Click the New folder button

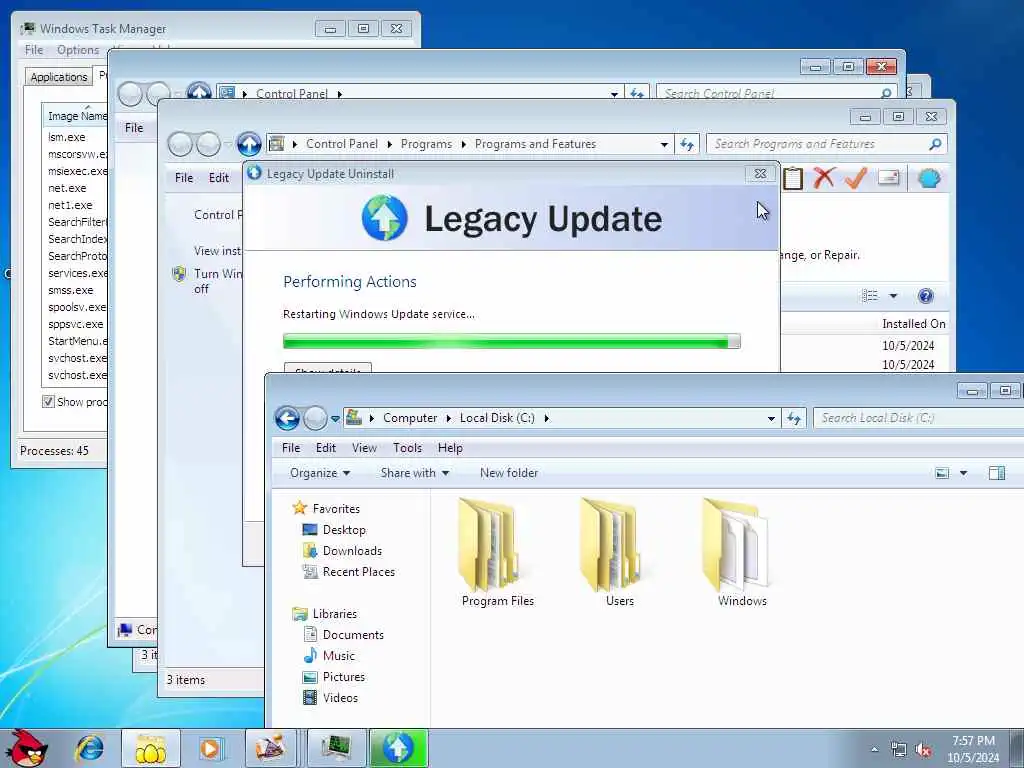(509, 473)
